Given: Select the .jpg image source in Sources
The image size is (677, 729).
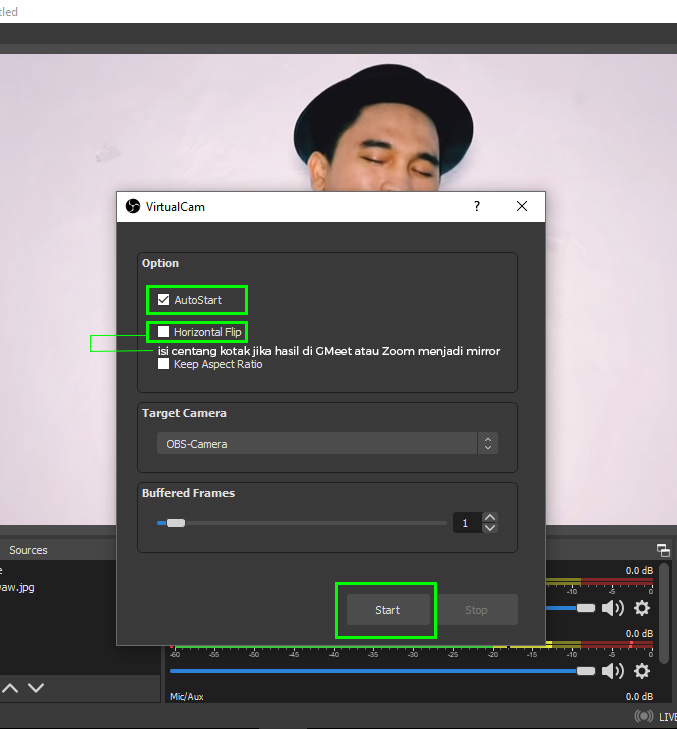Looking at the screenshot, I should tap(17, 587).
